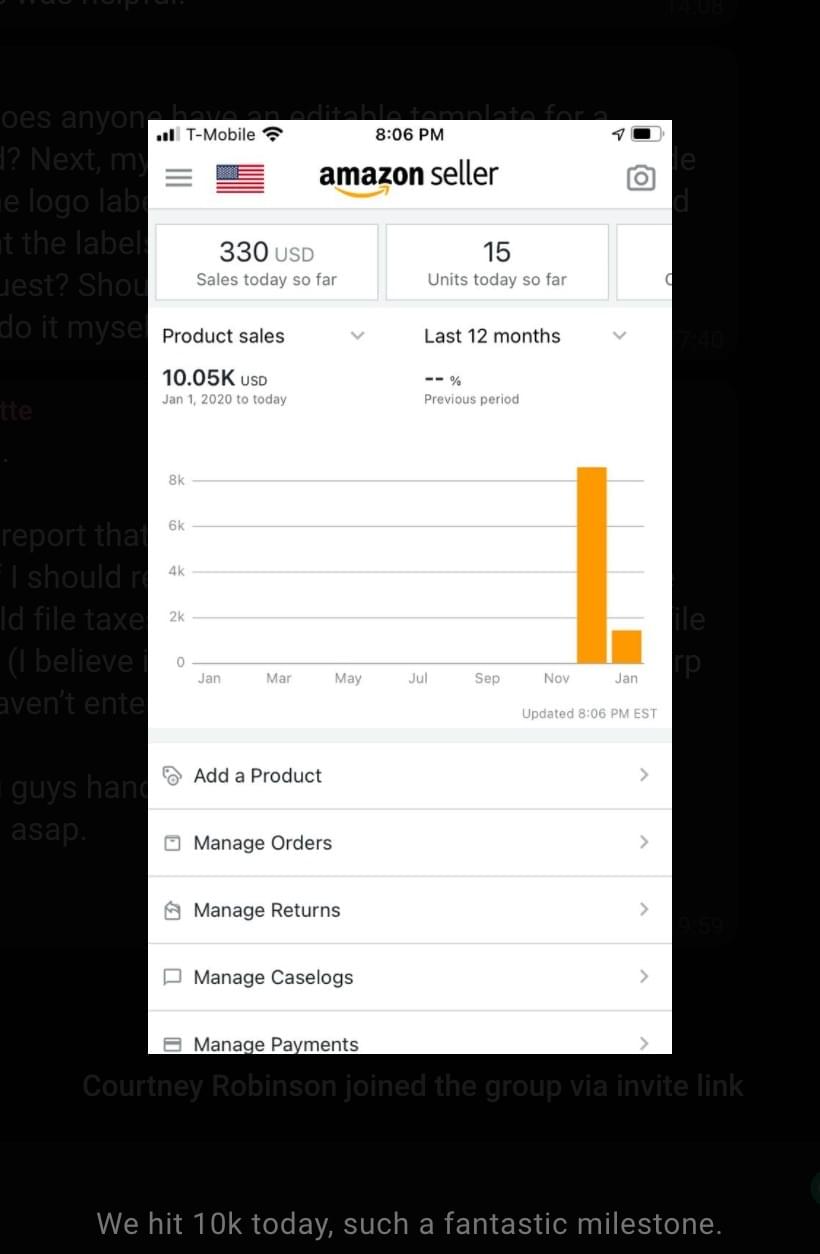Select the Manage Payments menu item
The image size is (820, 1254).
pyautogui.click(x=276, y=1043)
